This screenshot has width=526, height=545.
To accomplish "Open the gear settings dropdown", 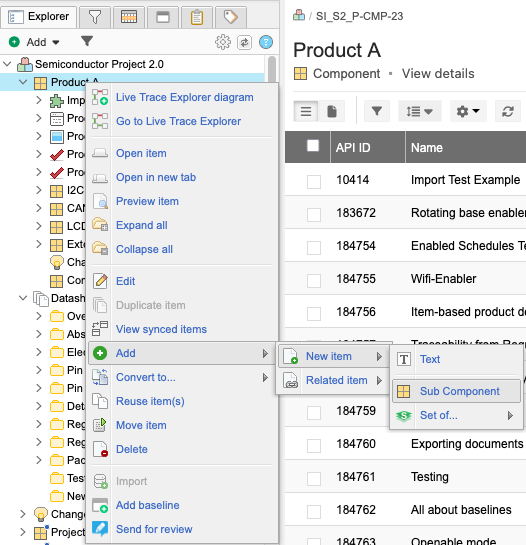I will tap(468, 112).
